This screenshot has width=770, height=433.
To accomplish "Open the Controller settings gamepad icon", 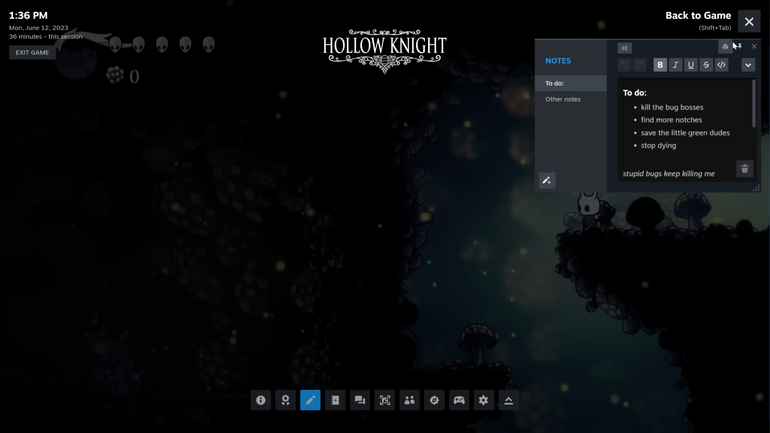I will [459, 400].
